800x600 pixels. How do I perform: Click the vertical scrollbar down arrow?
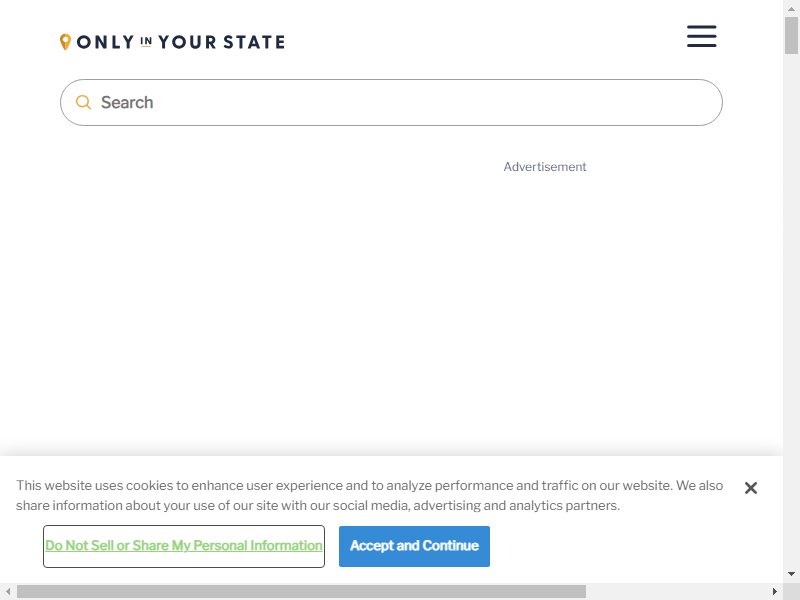point(791,574)
